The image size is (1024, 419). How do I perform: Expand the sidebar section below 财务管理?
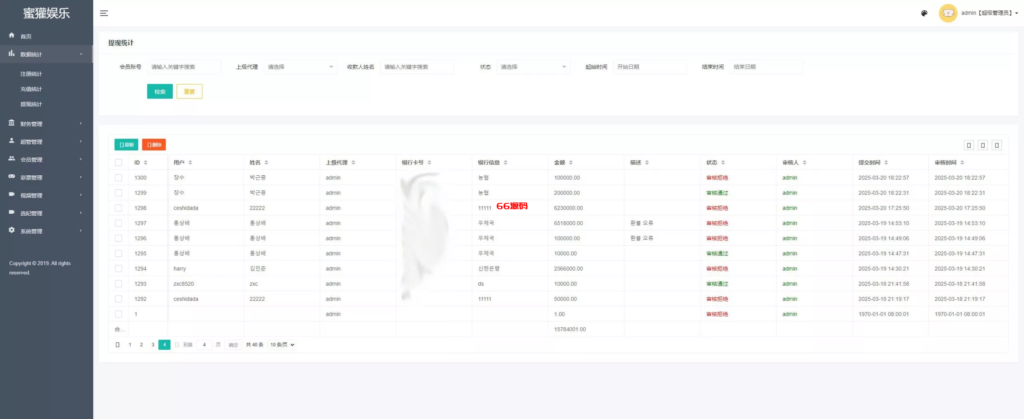tap(46, 141)
